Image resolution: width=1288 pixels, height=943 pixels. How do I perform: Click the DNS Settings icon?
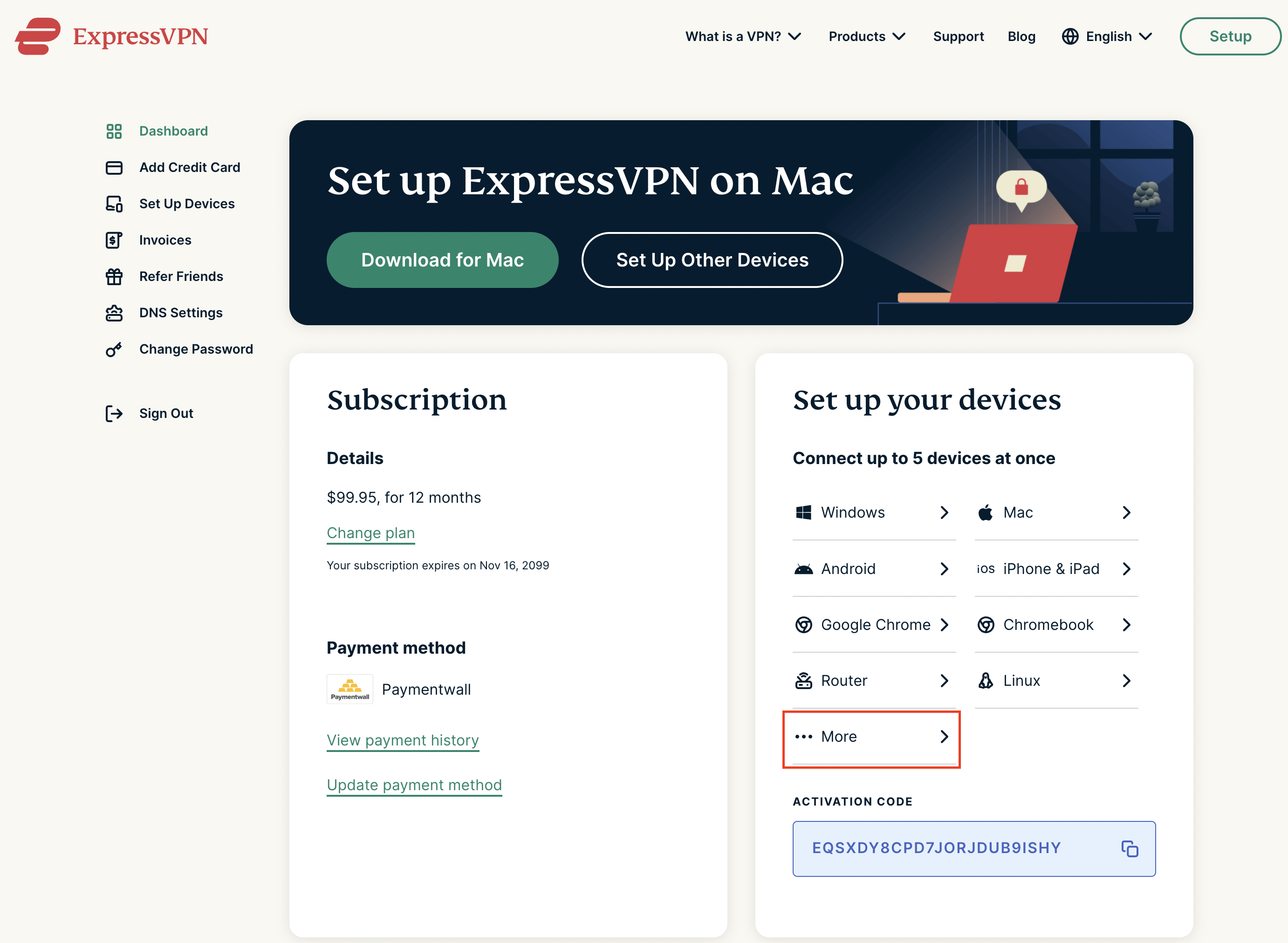coord(115,312)
